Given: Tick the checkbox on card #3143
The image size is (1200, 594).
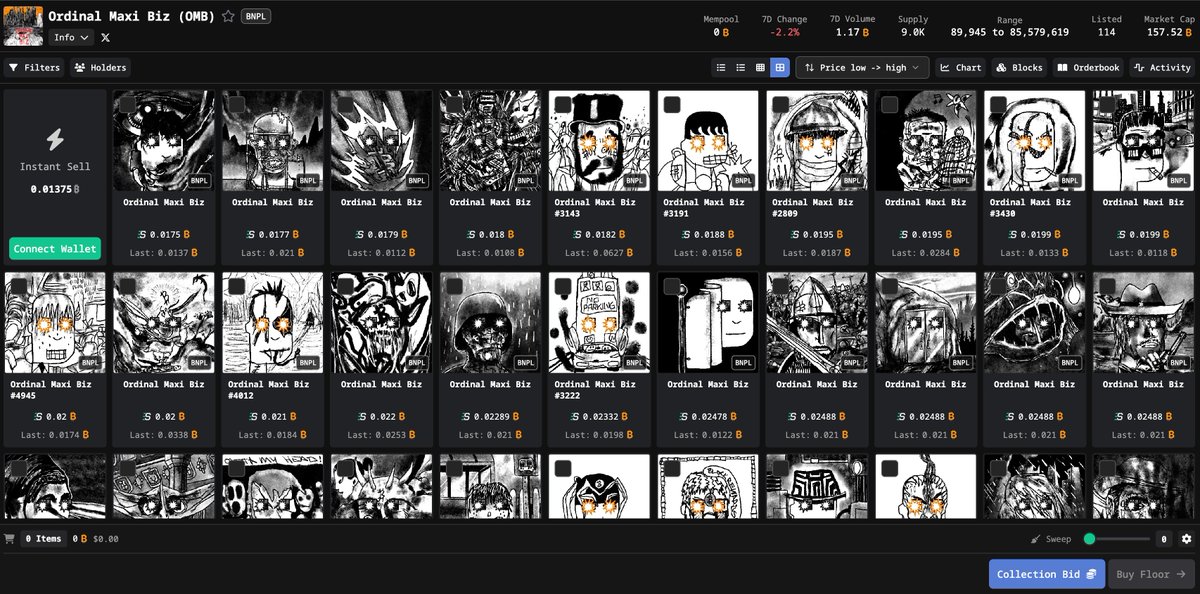Looking at the screenshot, I should pos(563,104).
